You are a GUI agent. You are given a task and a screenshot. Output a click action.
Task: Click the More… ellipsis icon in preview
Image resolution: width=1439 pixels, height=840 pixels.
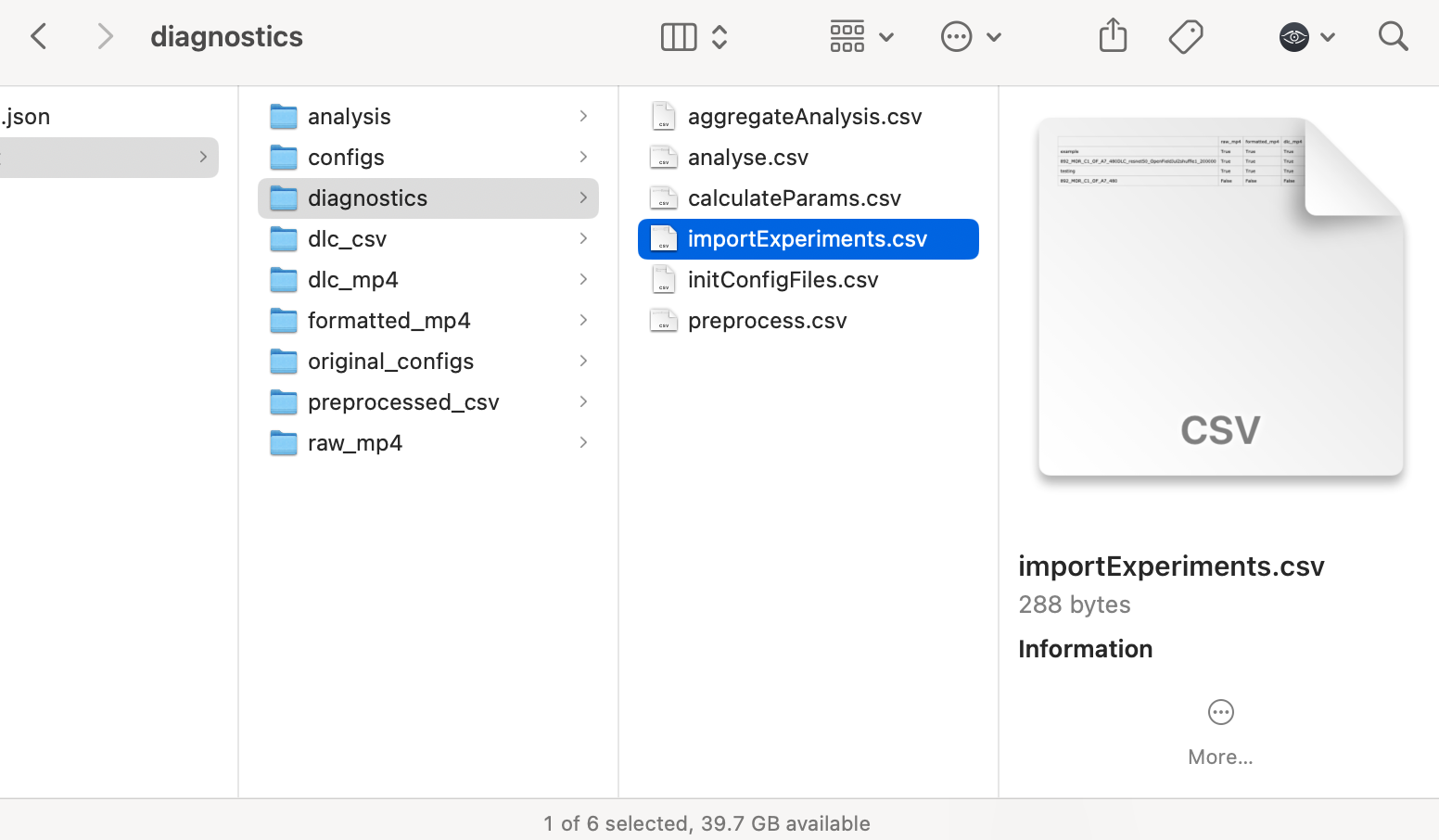[1221, 712]
